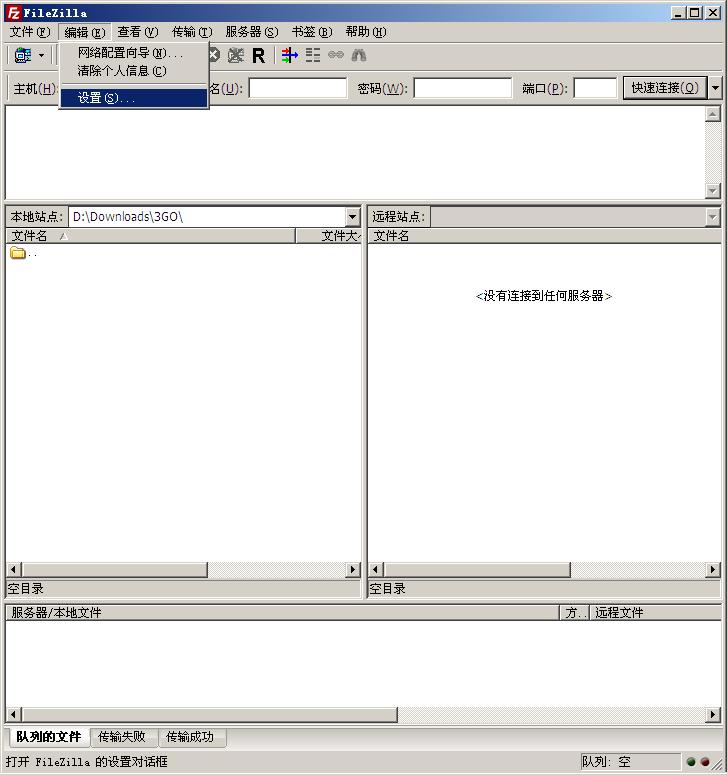
Task: Toggle directory comparison icon
Action: pyautogui.click(x=312, y=55)
